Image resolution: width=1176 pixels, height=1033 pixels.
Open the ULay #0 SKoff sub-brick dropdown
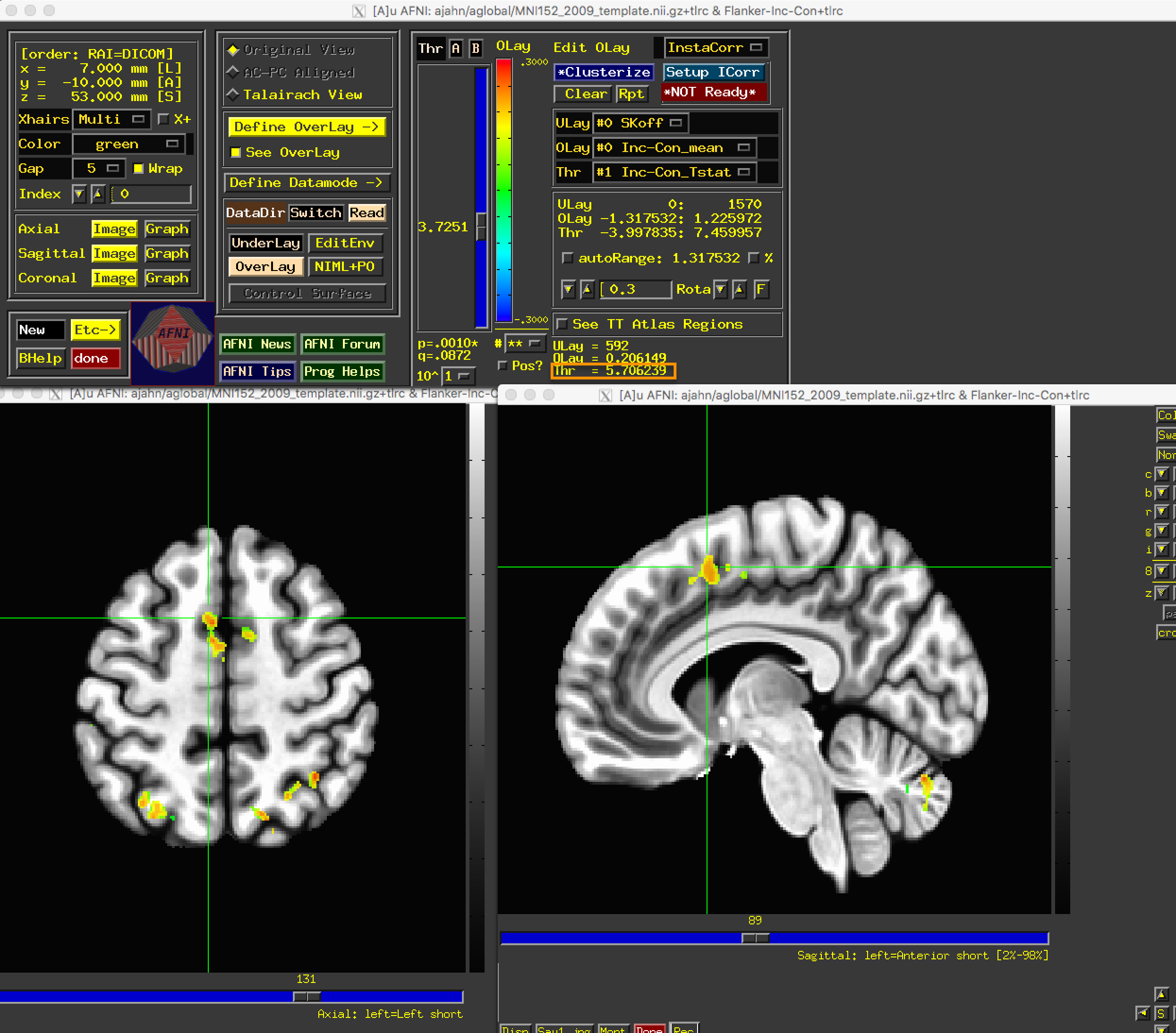pos(640,123)
